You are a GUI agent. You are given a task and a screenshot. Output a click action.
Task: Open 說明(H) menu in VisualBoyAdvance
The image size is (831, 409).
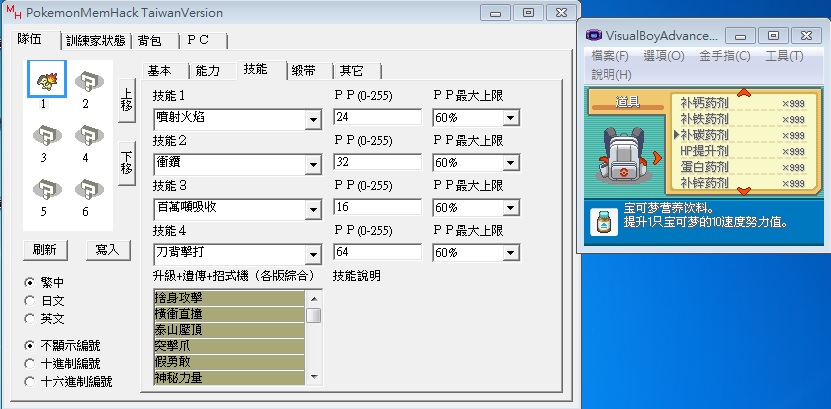pos(612,75)
